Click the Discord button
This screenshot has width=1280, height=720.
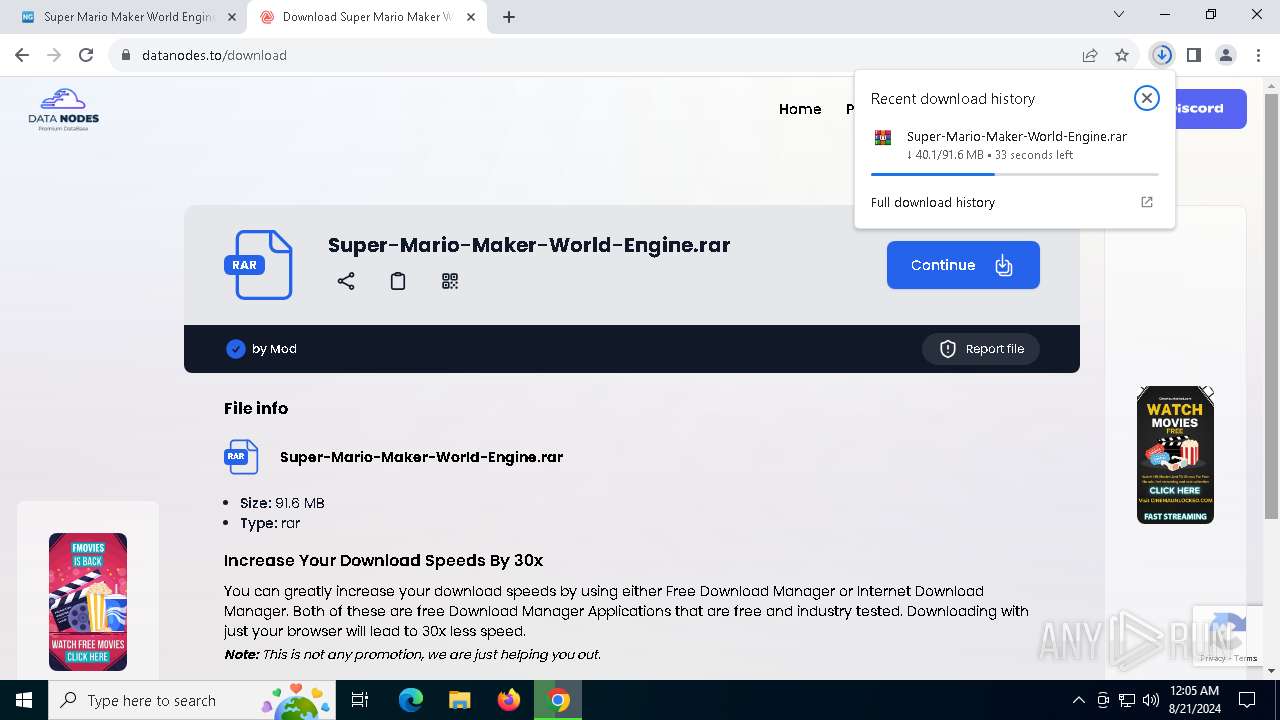[1210, 109]
